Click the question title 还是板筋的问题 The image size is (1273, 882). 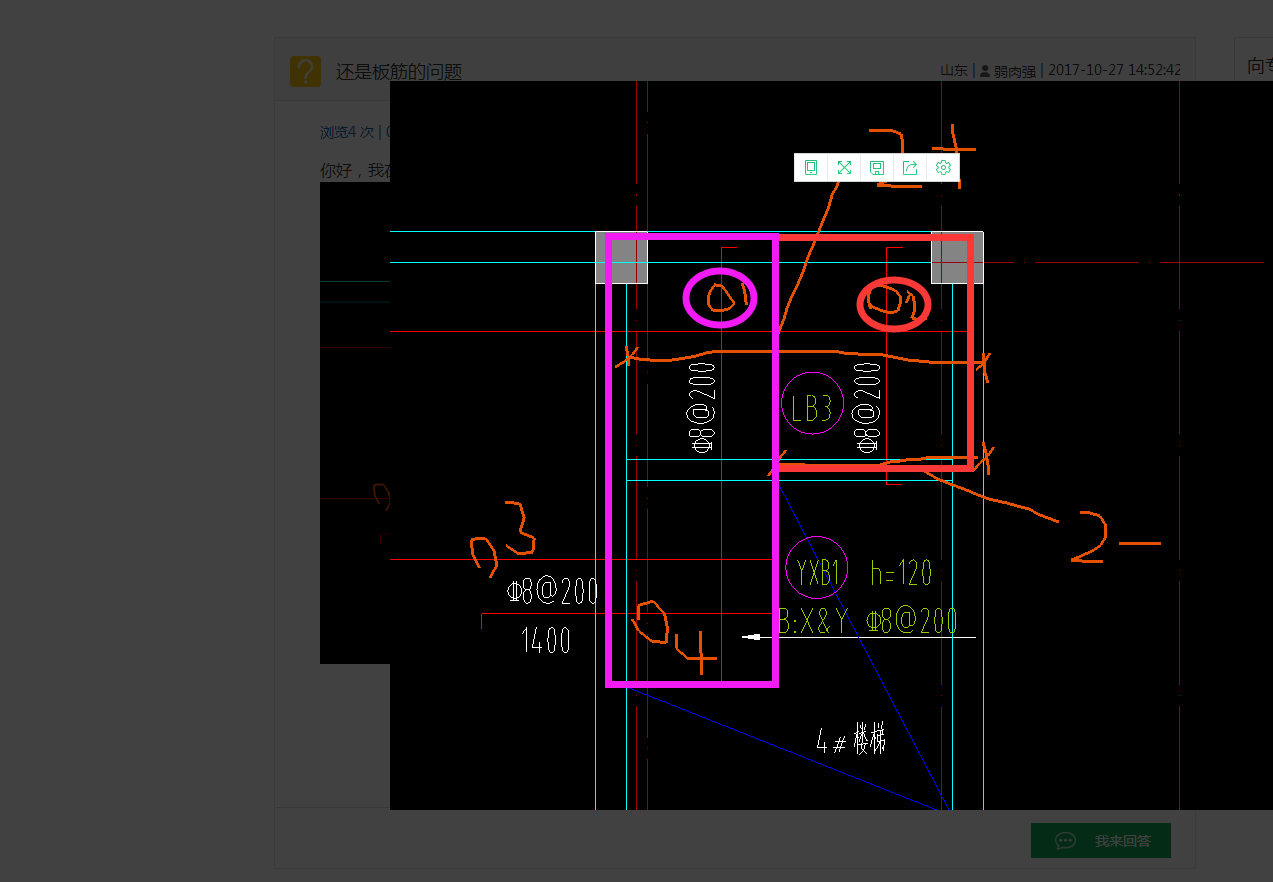click(399, 72)
